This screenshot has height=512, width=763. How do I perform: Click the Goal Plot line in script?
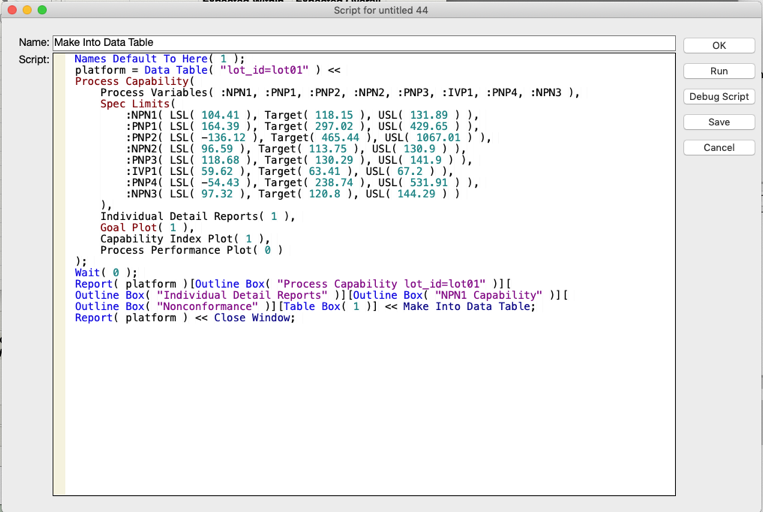point(146,228)
